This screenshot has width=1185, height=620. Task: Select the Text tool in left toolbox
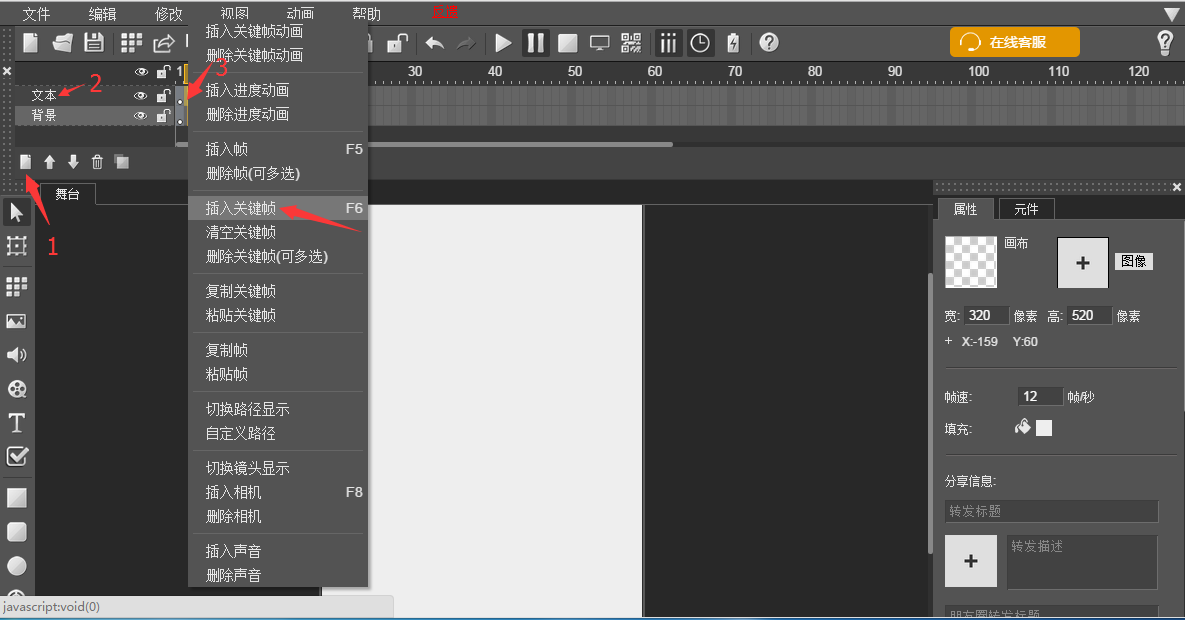click(17, 422)
